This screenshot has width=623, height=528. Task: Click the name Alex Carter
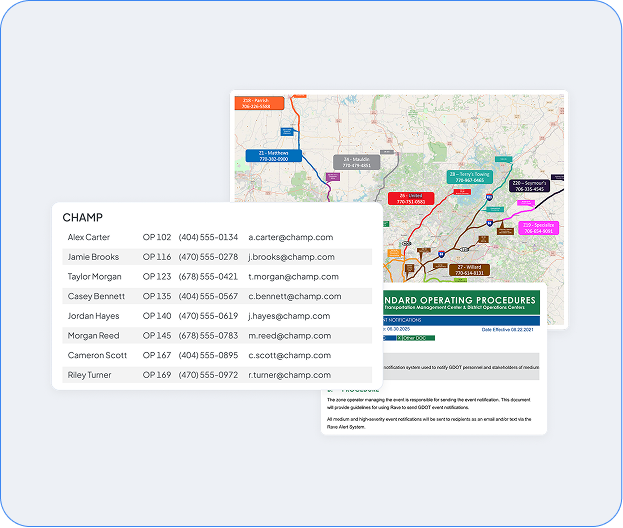click(x=89, y=237)
